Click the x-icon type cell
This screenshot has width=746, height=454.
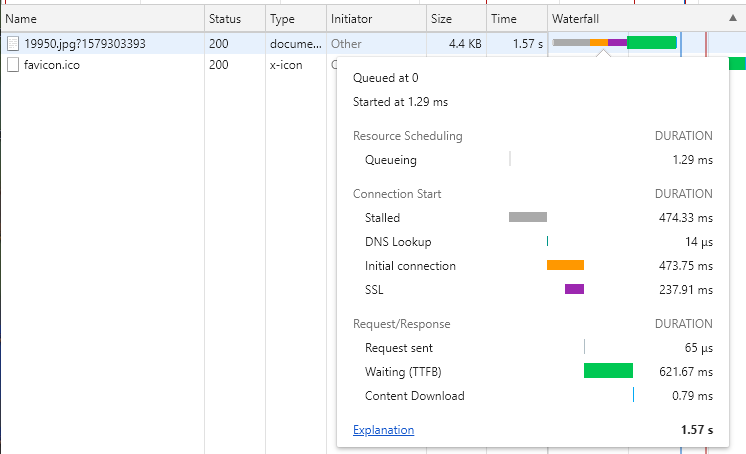286,65
